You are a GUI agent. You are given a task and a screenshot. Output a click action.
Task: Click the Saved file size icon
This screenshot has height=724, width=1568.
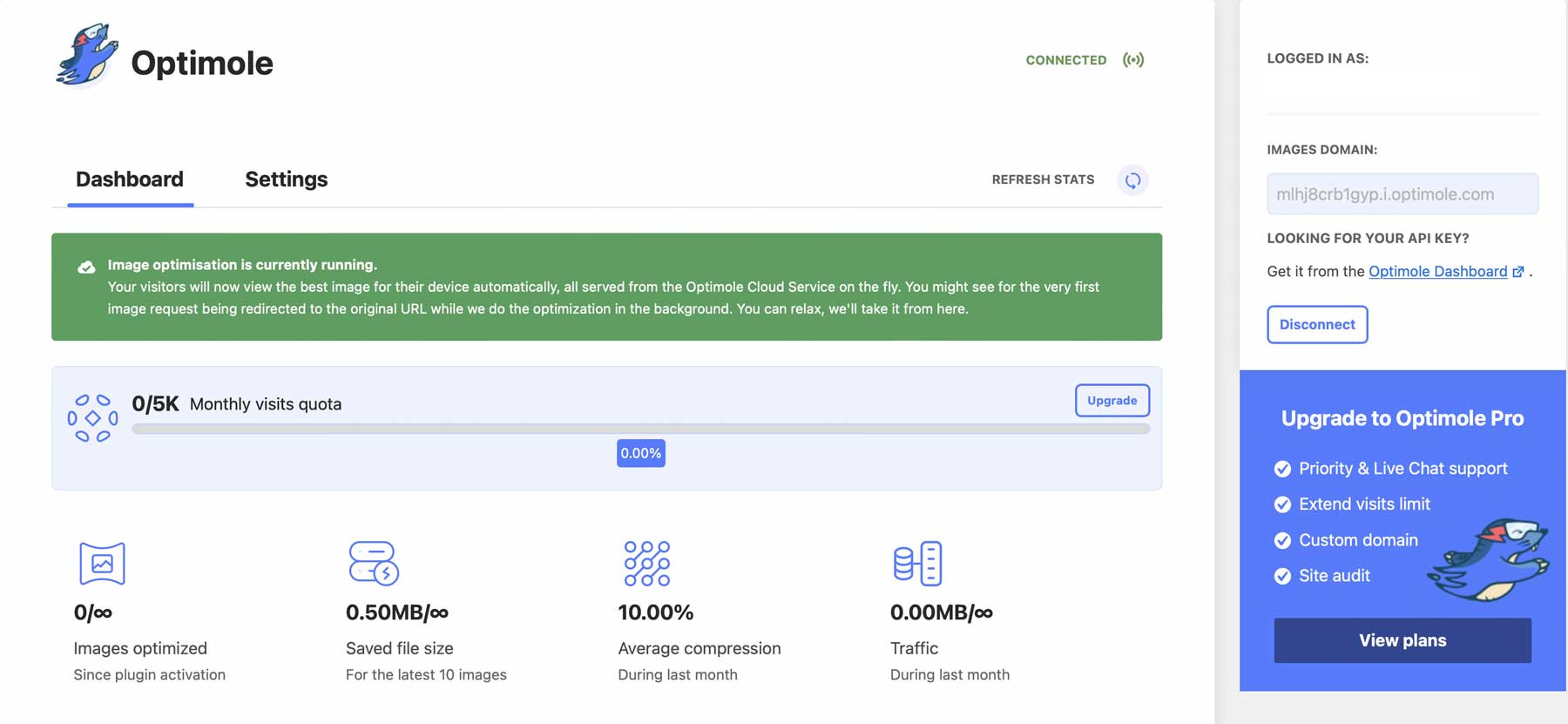374,563
